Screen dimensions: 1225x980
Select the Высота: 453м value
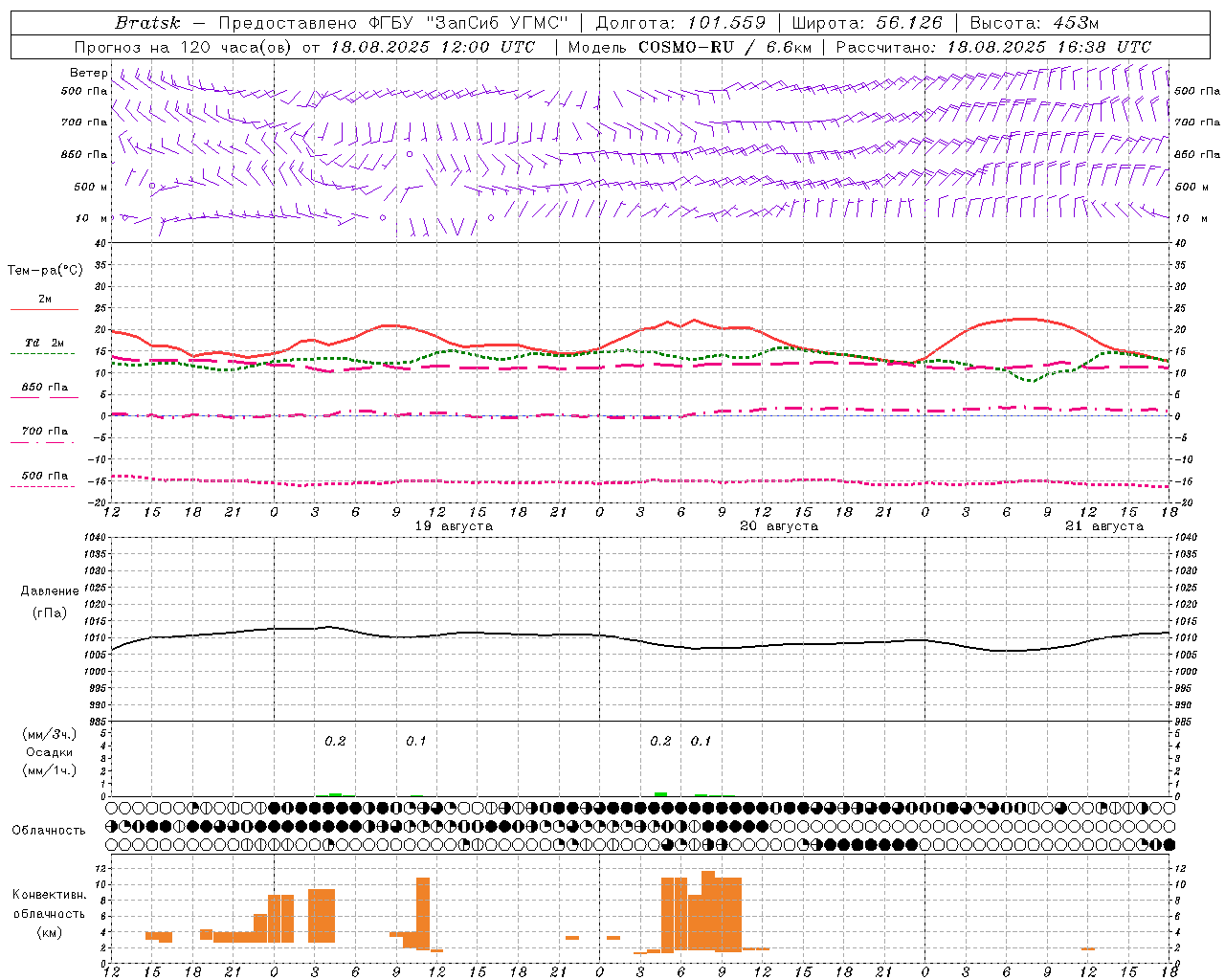(x=1034, y=23)
